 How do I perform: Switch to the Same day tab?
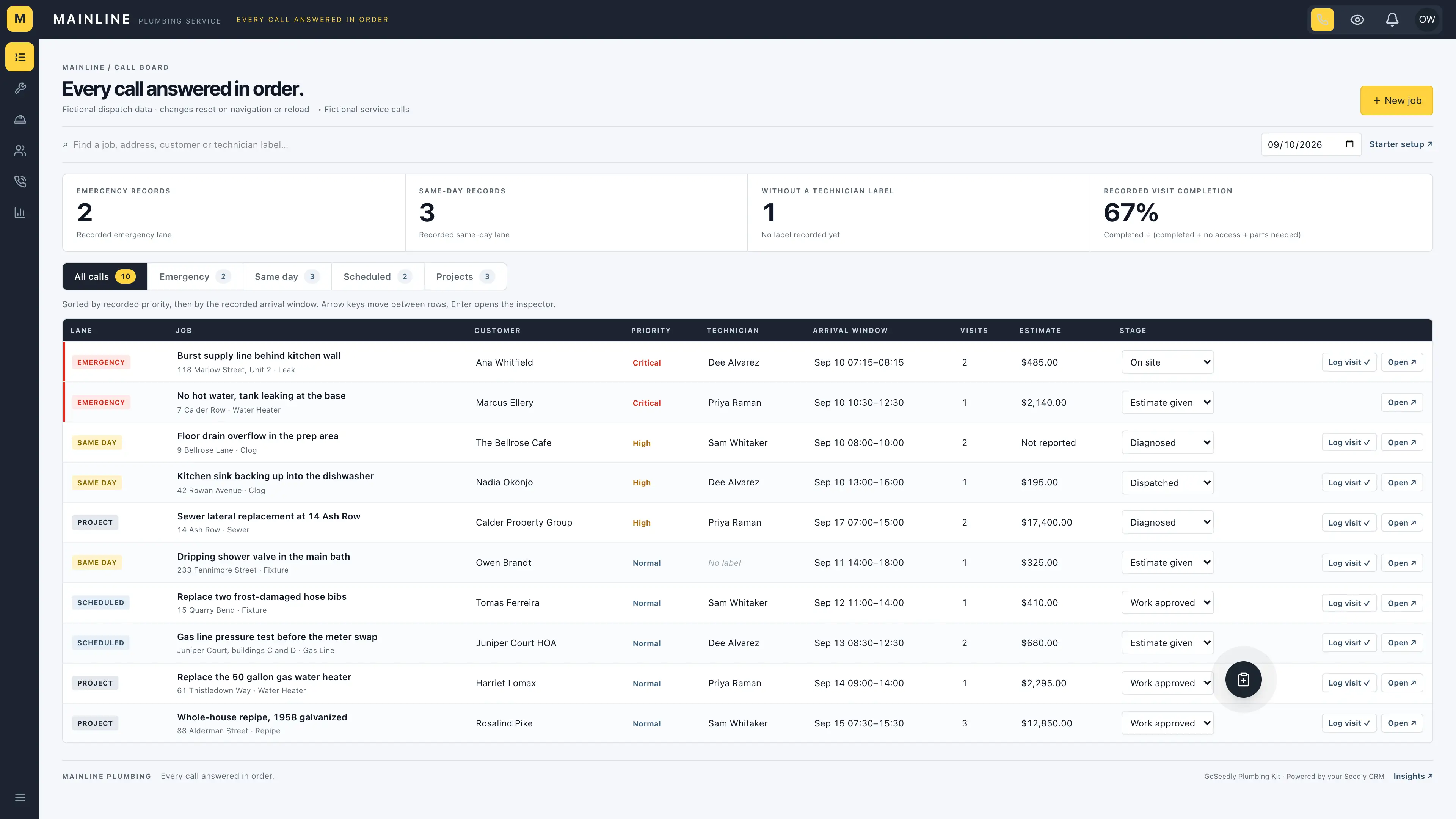point(287,276)
